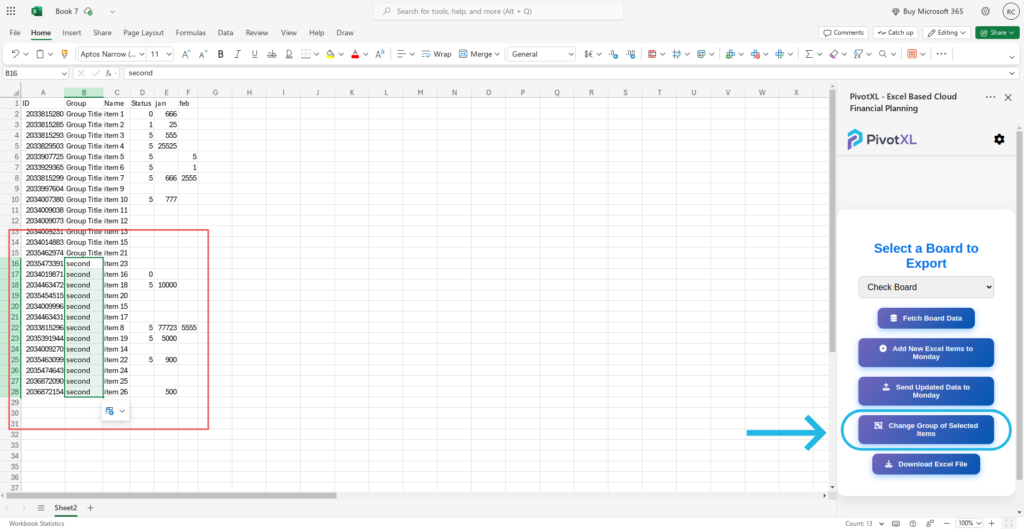
Task: Open settings gear in title bar
Action: pos(985,11)
